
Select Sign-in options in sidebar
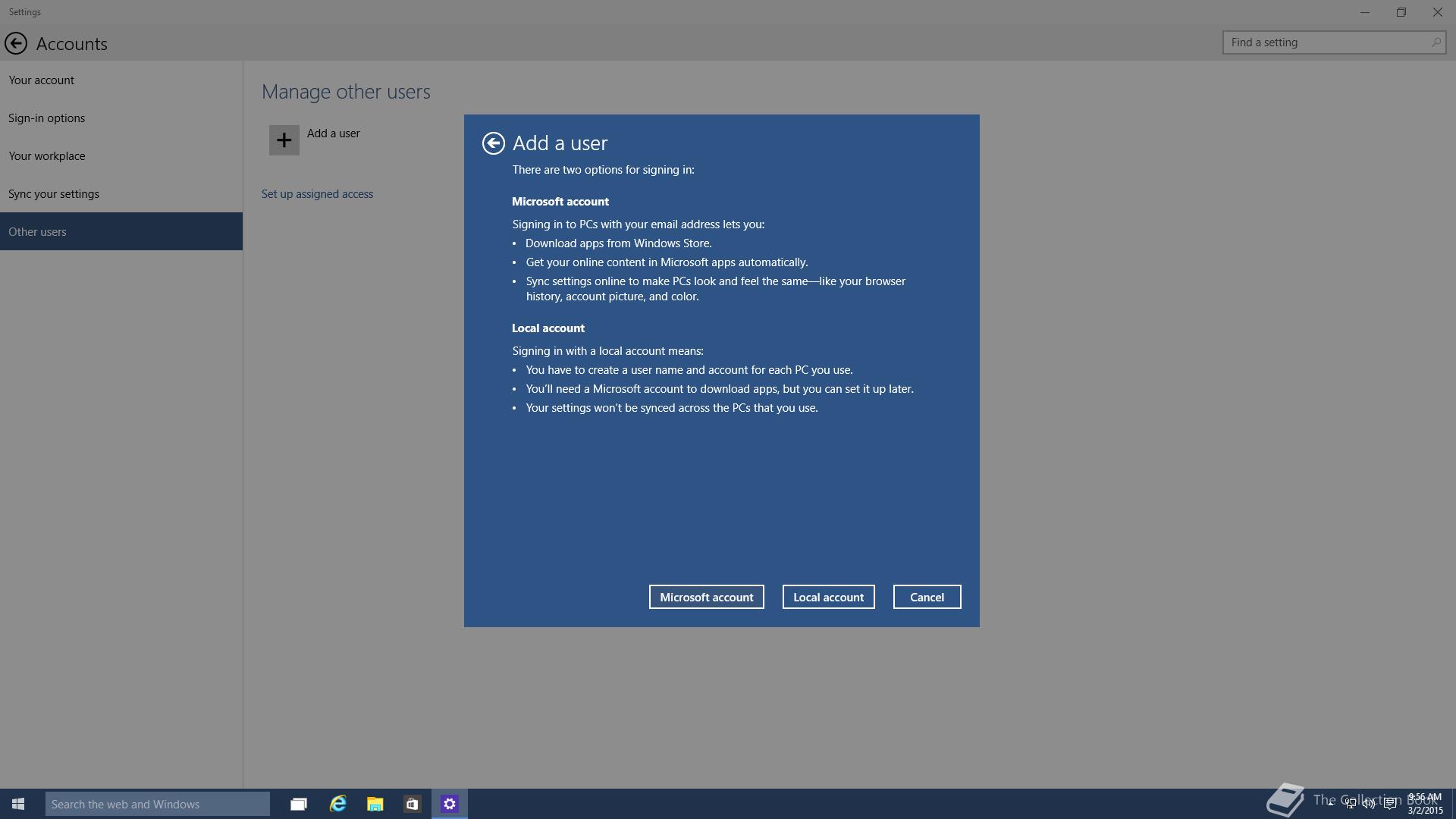click(121, 118)
